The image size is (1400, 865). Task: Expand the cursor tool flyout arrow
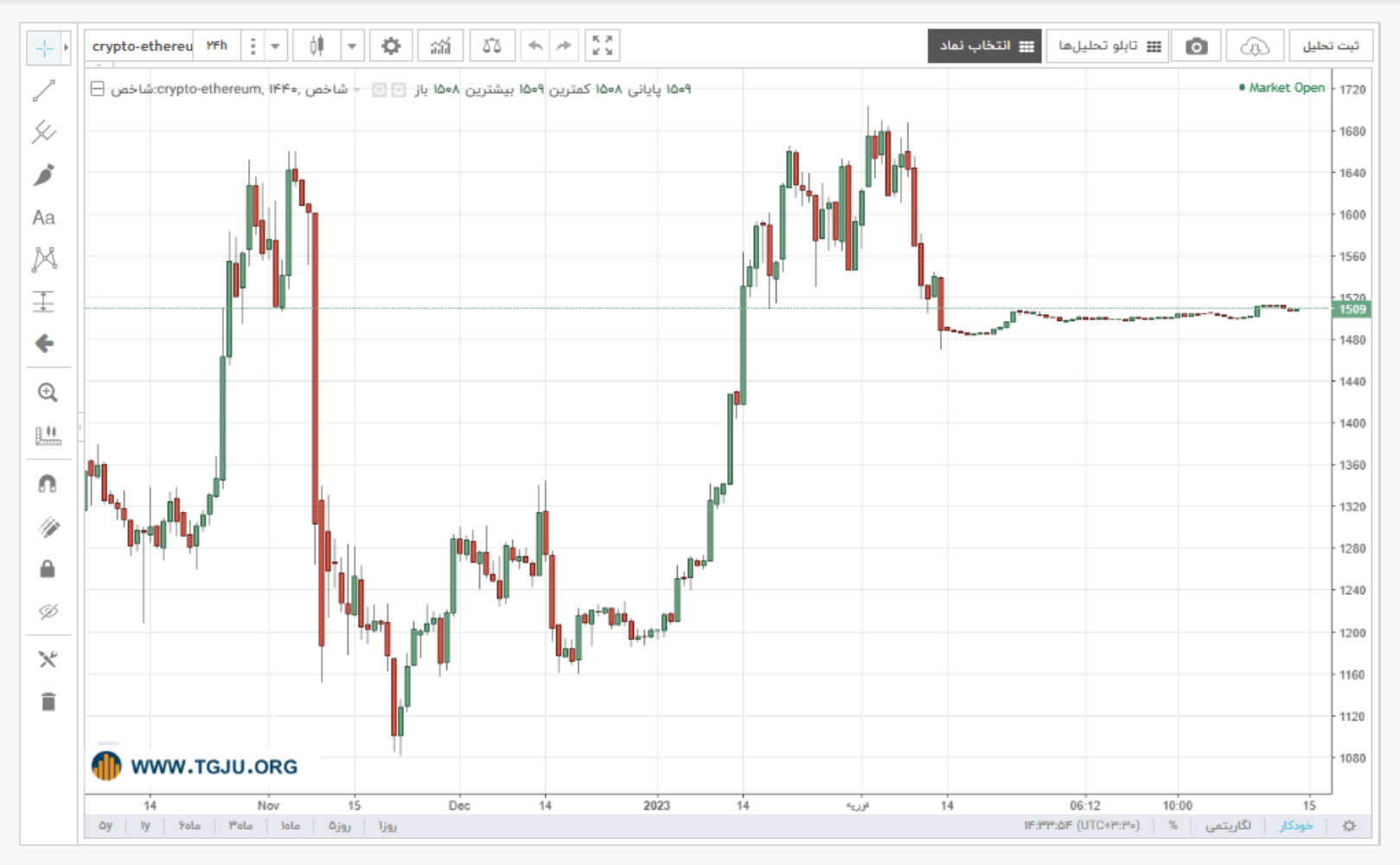pyautogui.click(x=66, y=48)
